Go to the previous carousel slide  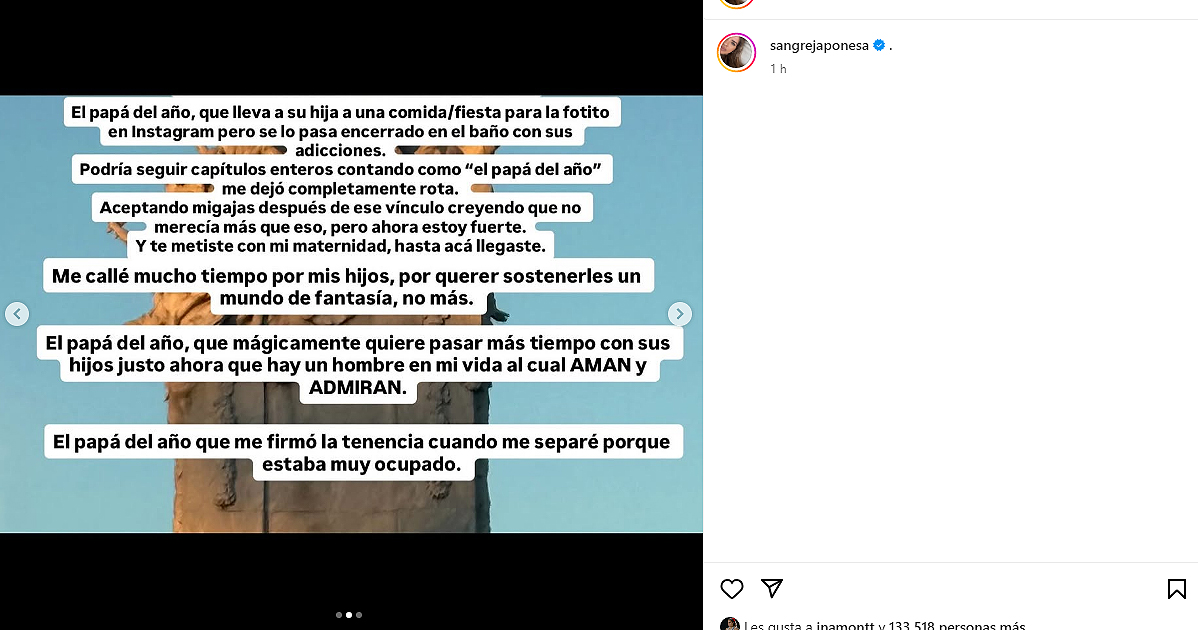coord(17,314)
